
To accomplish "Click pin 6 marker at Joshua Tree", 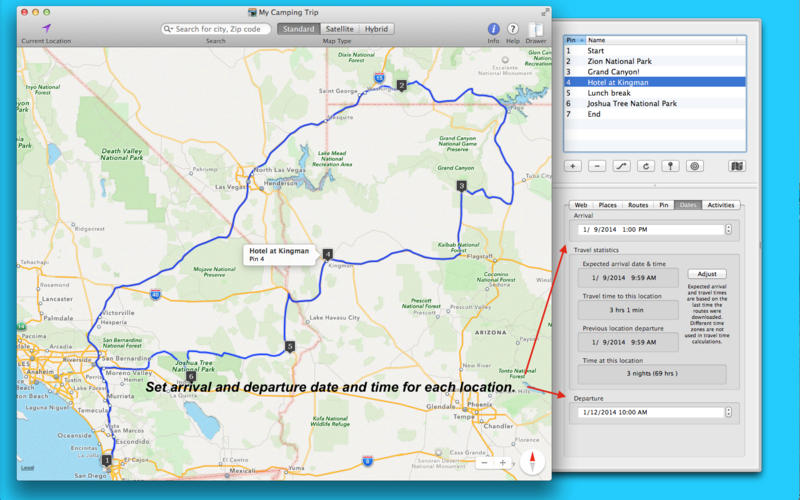I will pos(191,377).
